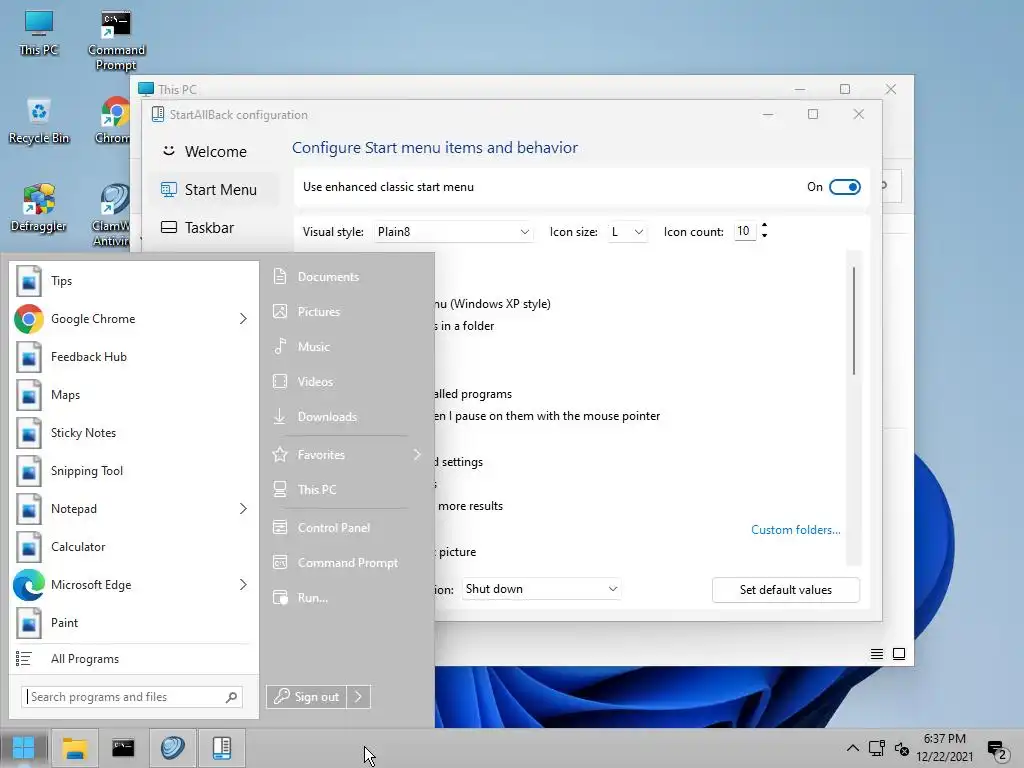
Task: Switch This PC window to details view
Action: point(877,654)
